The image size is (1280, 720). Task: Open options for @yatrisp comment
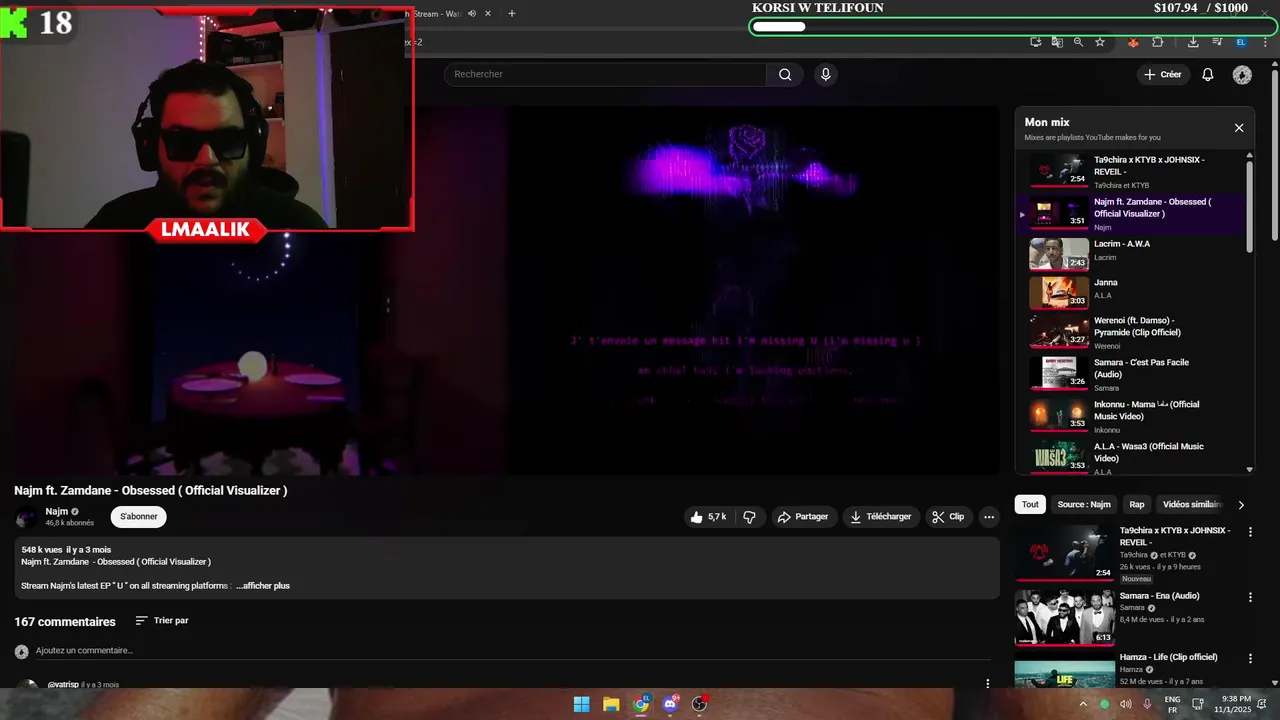(988, 684)
